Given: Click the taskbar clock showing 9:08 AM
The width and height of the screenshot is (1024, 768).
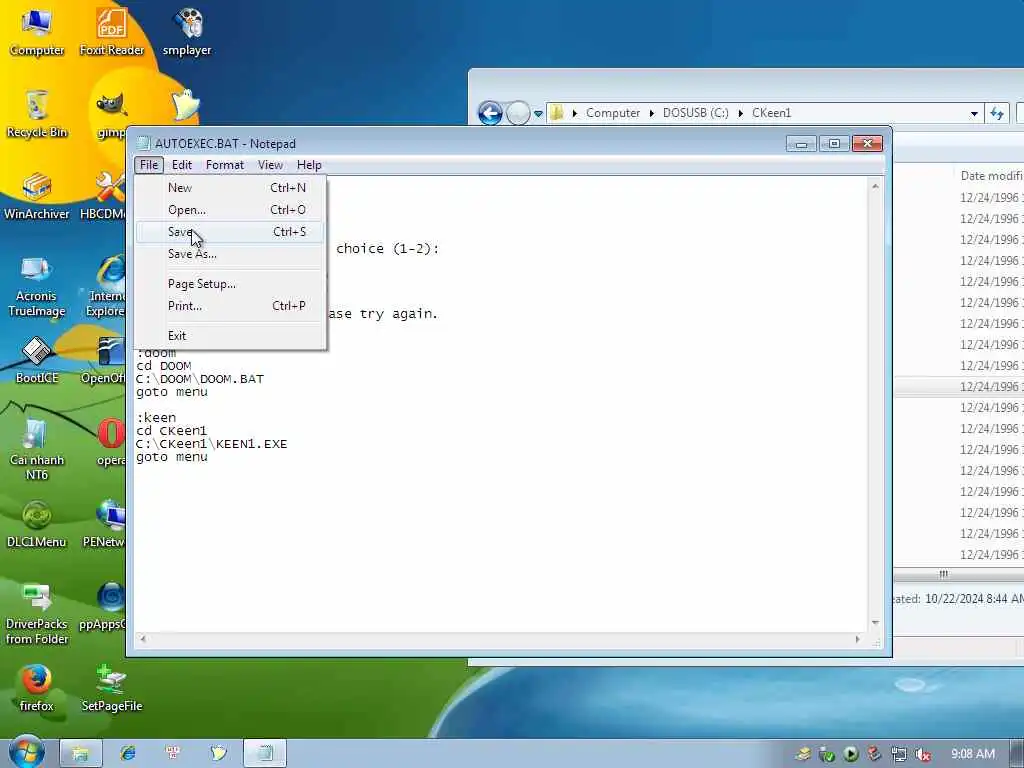Looking at the screenshot, I should point(973,754).
